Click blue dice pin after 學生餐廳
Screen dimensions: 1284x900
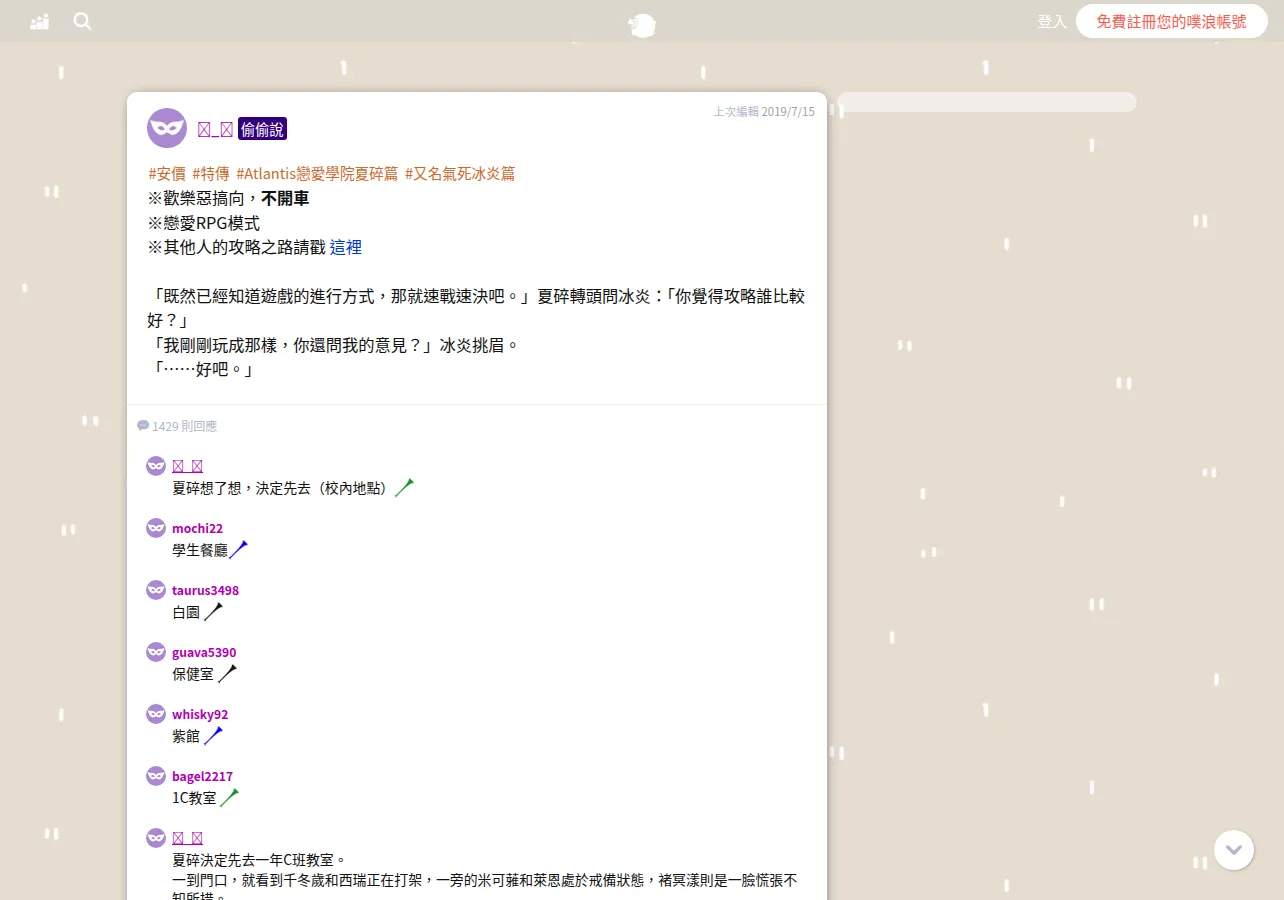point(239,549)
